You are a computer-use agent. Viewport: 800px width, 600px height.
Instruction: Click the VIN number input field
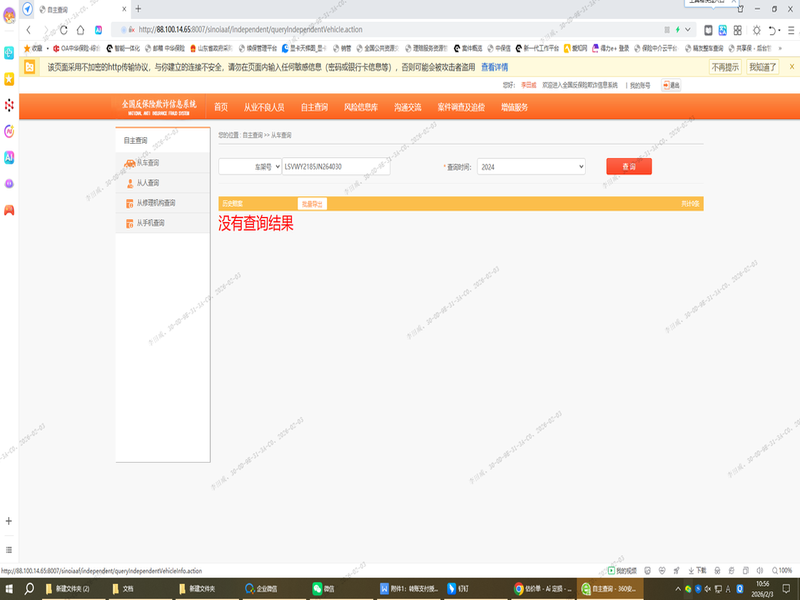336,167
